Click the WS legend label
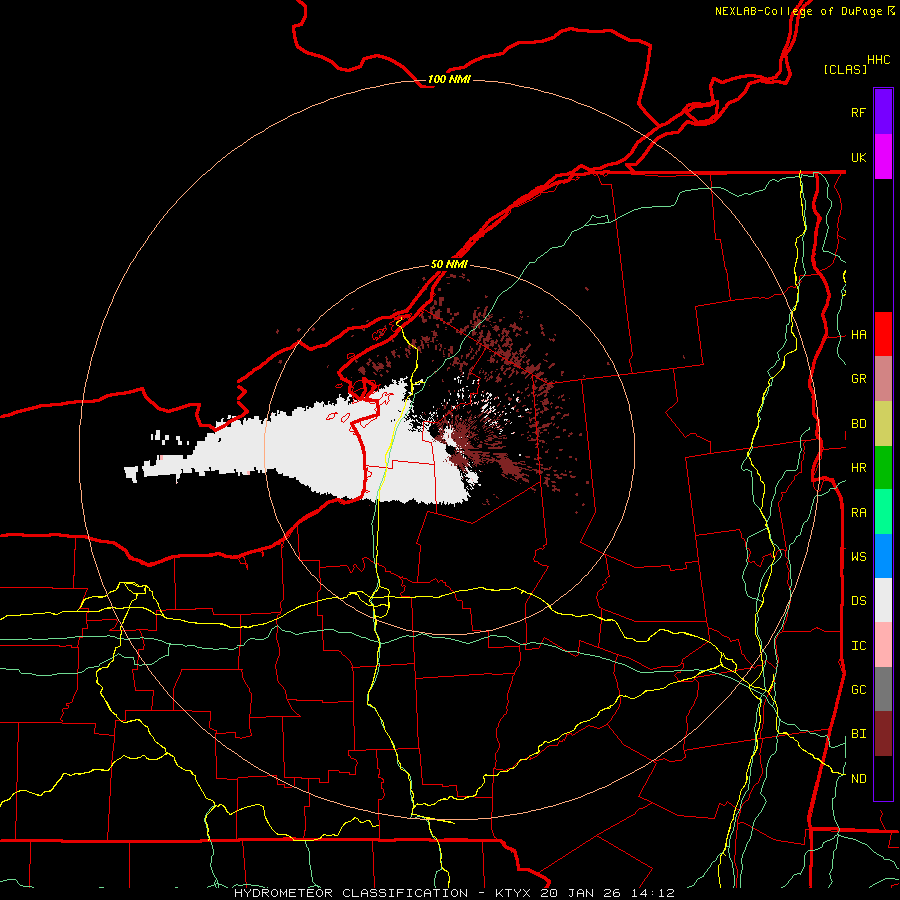900x900 pixels. (x=858, y=556)
